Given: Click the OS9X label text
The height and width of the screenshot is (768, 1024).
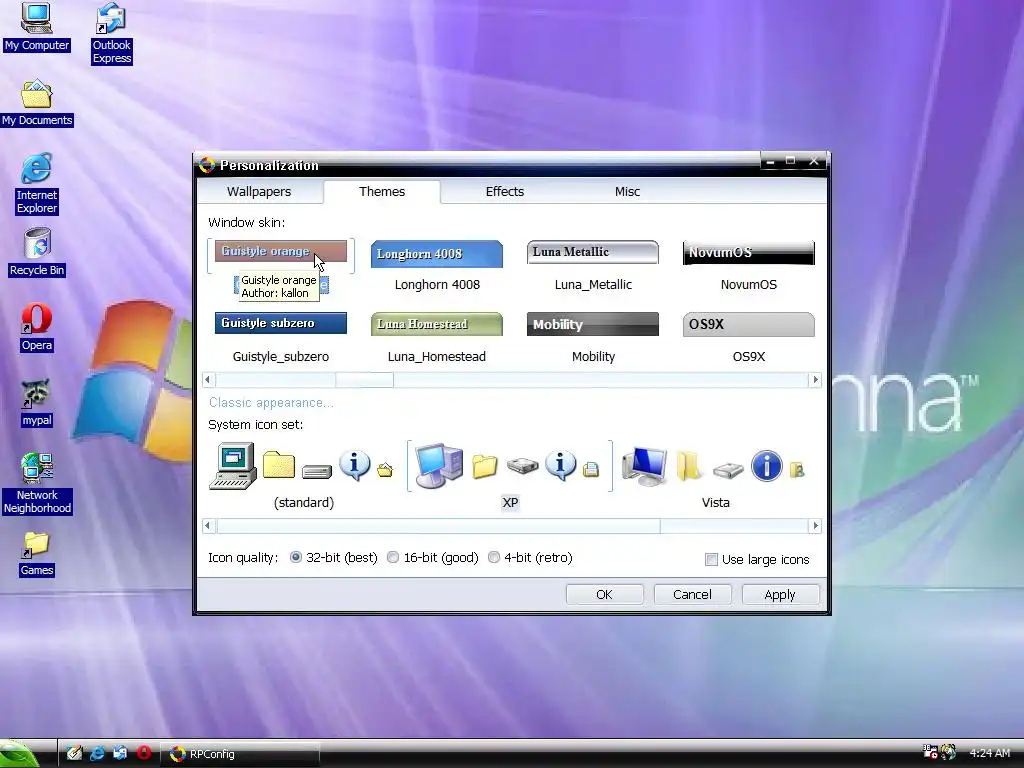Looking at the screenshot, I should pyautogui.click(x=748, y=357).
